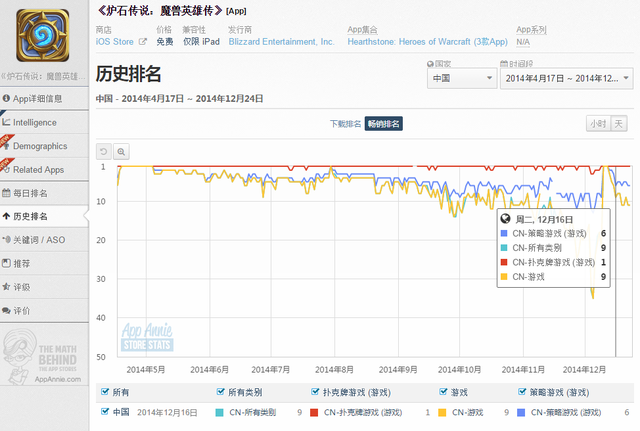
Task: Click the icon next to Demographics
Action: 6,145
